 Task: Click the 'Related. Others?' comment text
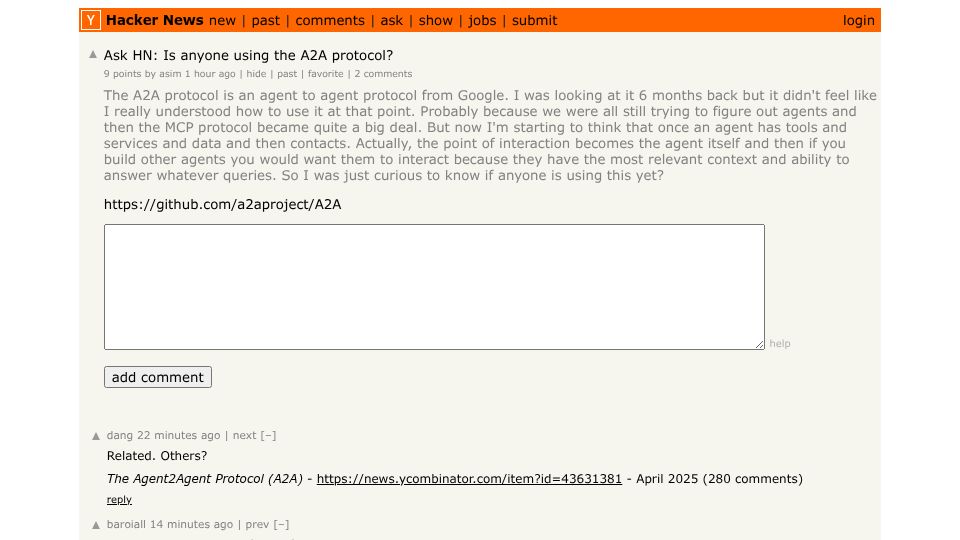tap(157, 456)
